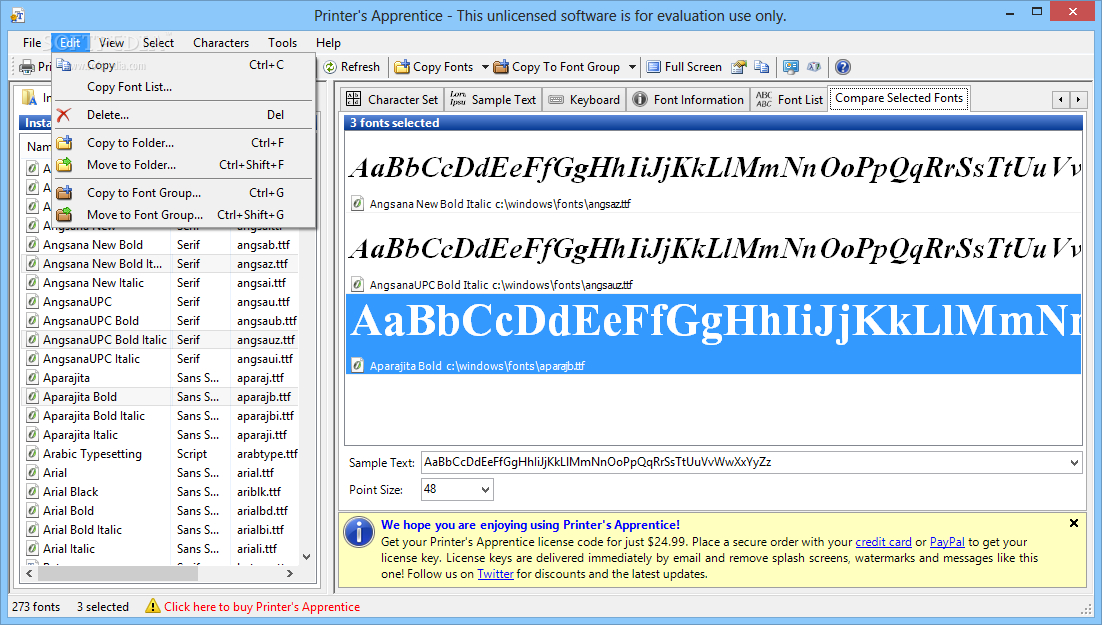
Task: Click the warning icon in status bar
Action: 153,606
